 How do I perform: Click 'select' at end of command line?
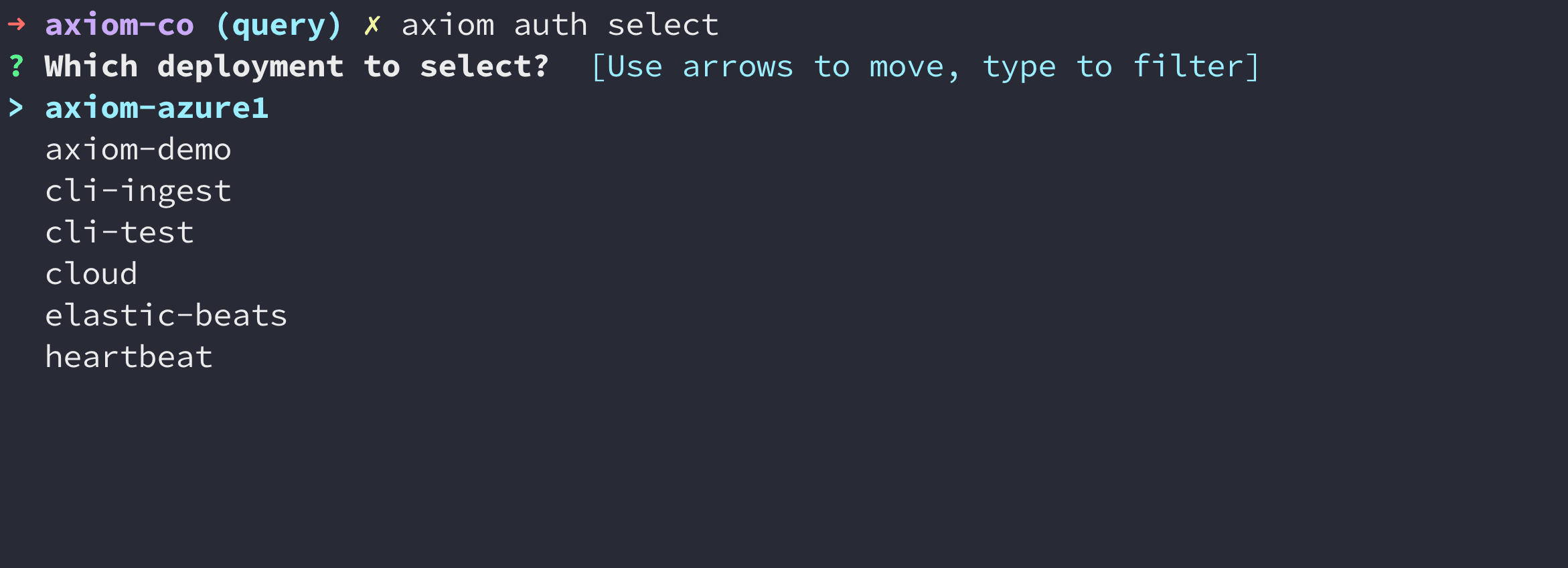click(x=663, y=25)
